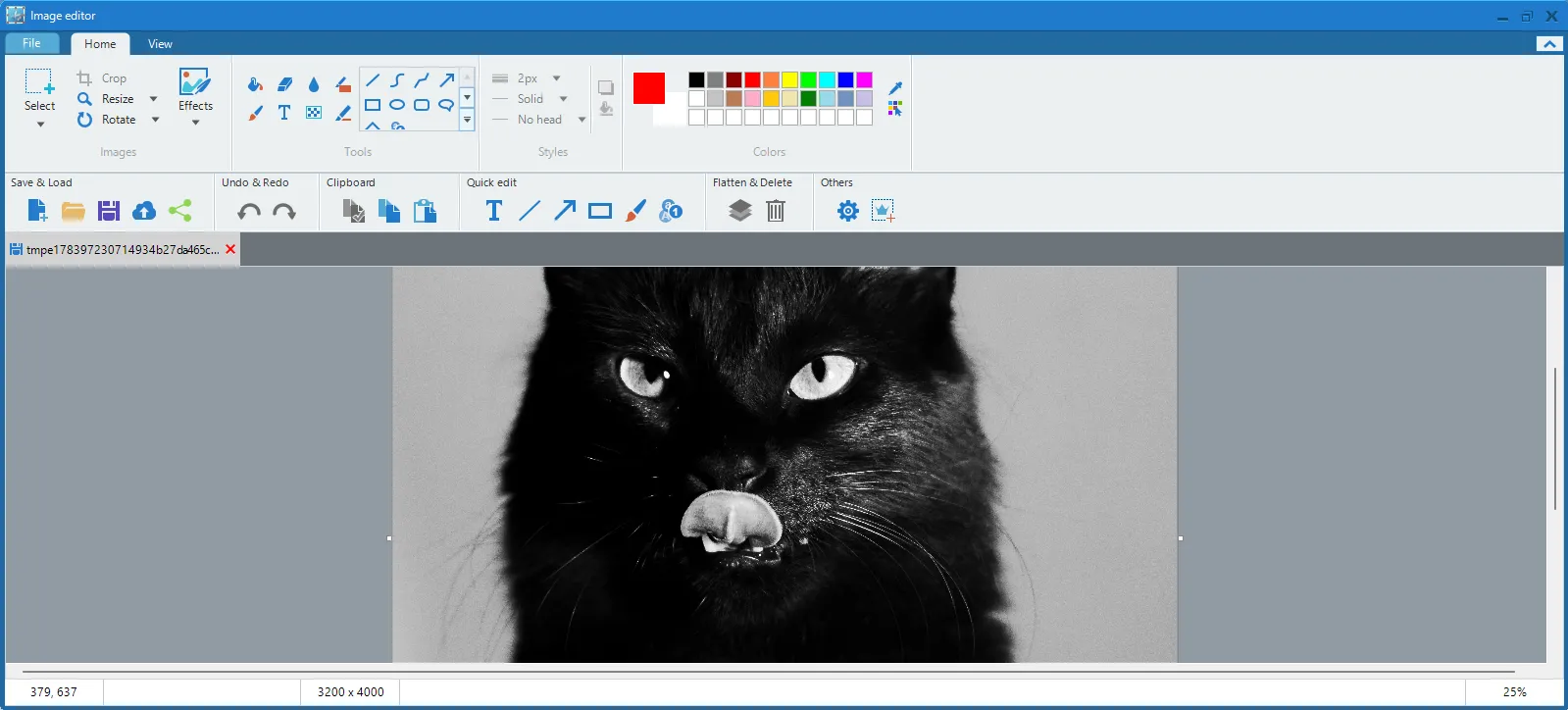Click the red primary color box
Viewport: 1568px width, 710px height.
tap(649, 88)
